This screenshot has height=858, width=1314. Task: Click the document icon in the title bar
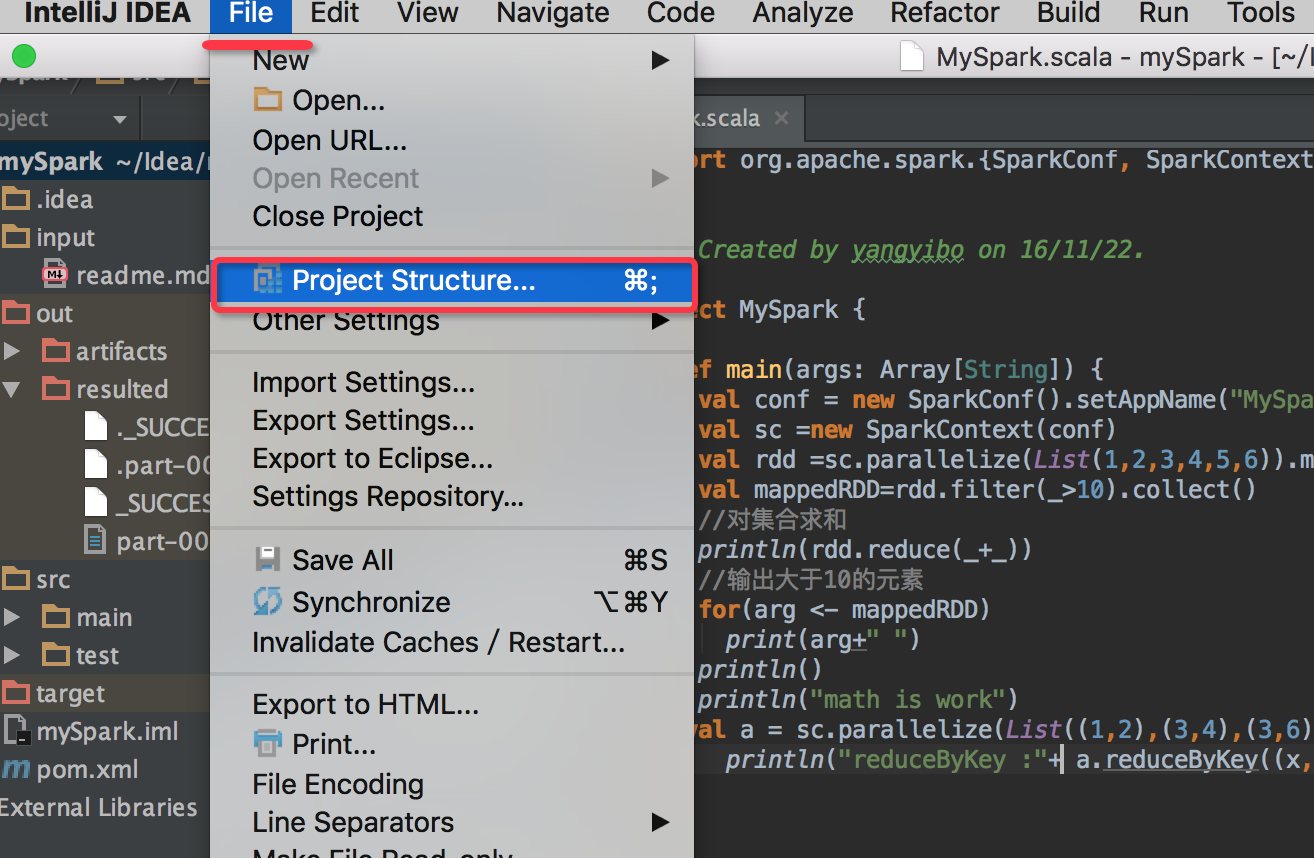[911, 58]
